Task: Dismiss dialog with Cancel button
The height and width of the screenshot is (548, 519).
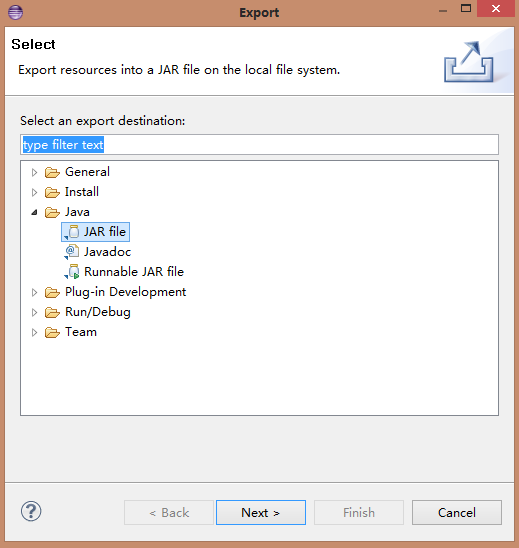Action: [x=457, y=512]
